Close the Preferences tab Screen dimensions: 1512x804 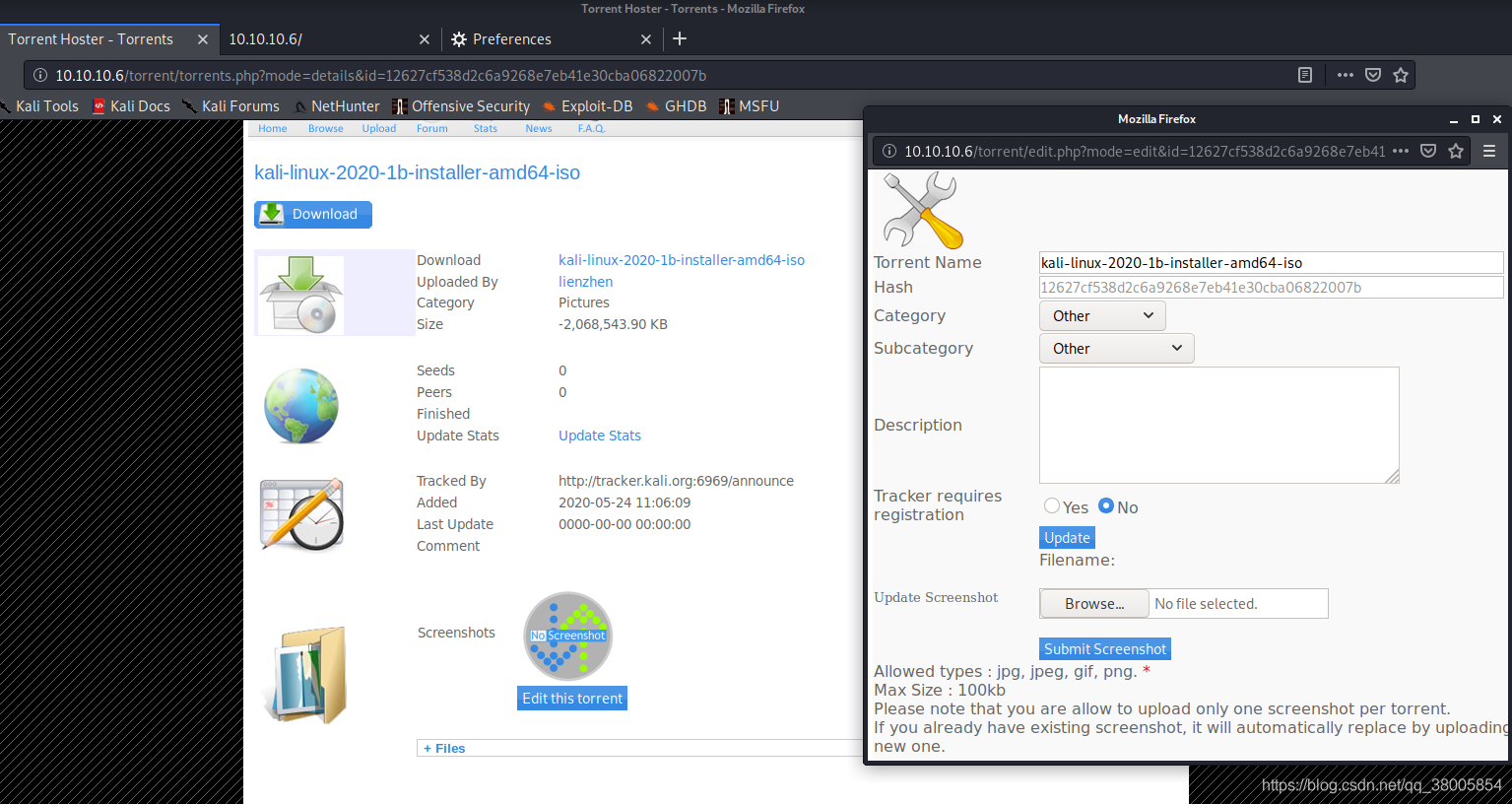tap(646, 39)
